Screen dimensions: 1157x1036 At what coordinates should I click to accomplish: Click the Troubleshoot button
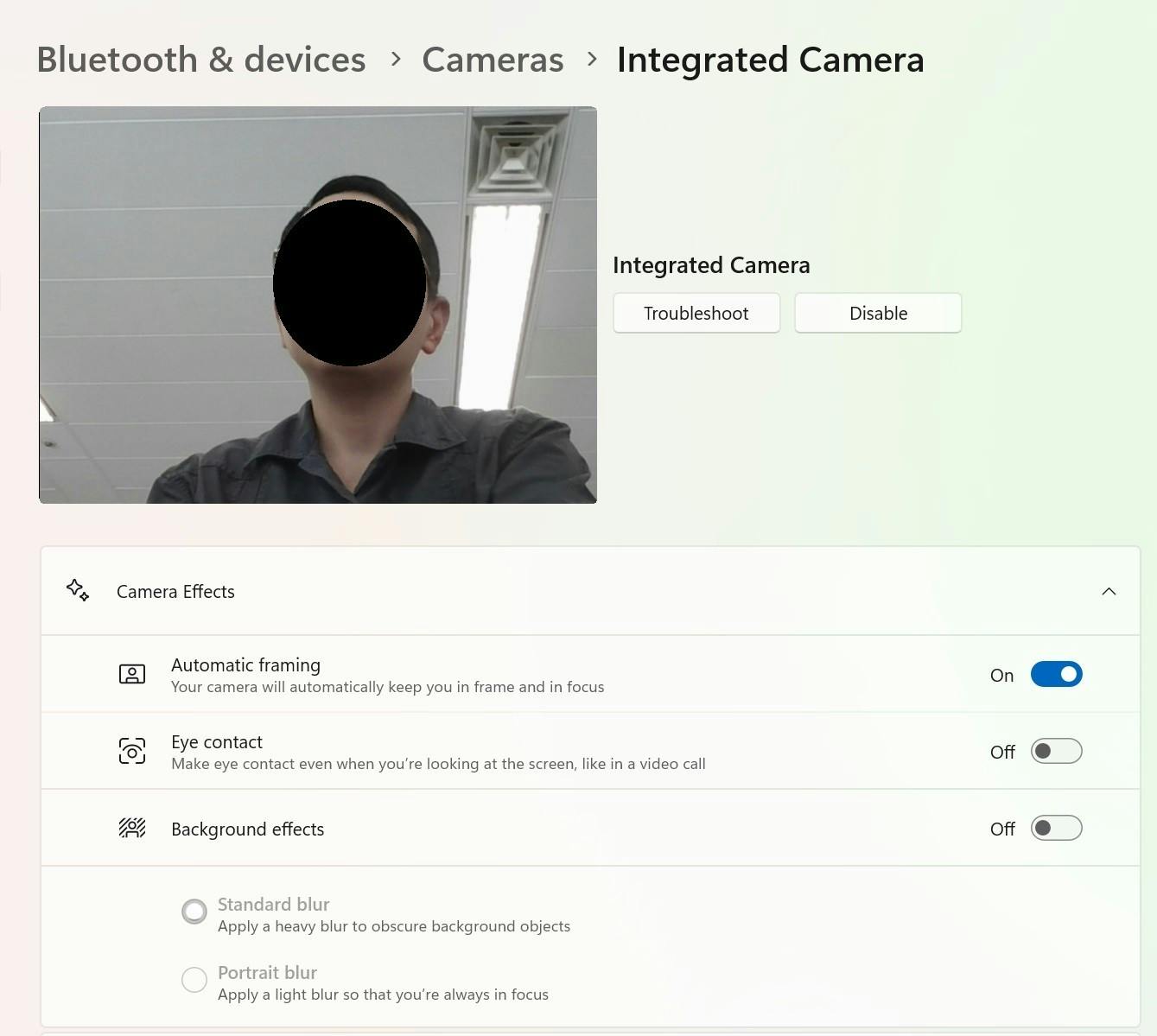click(x=696, y=313)
